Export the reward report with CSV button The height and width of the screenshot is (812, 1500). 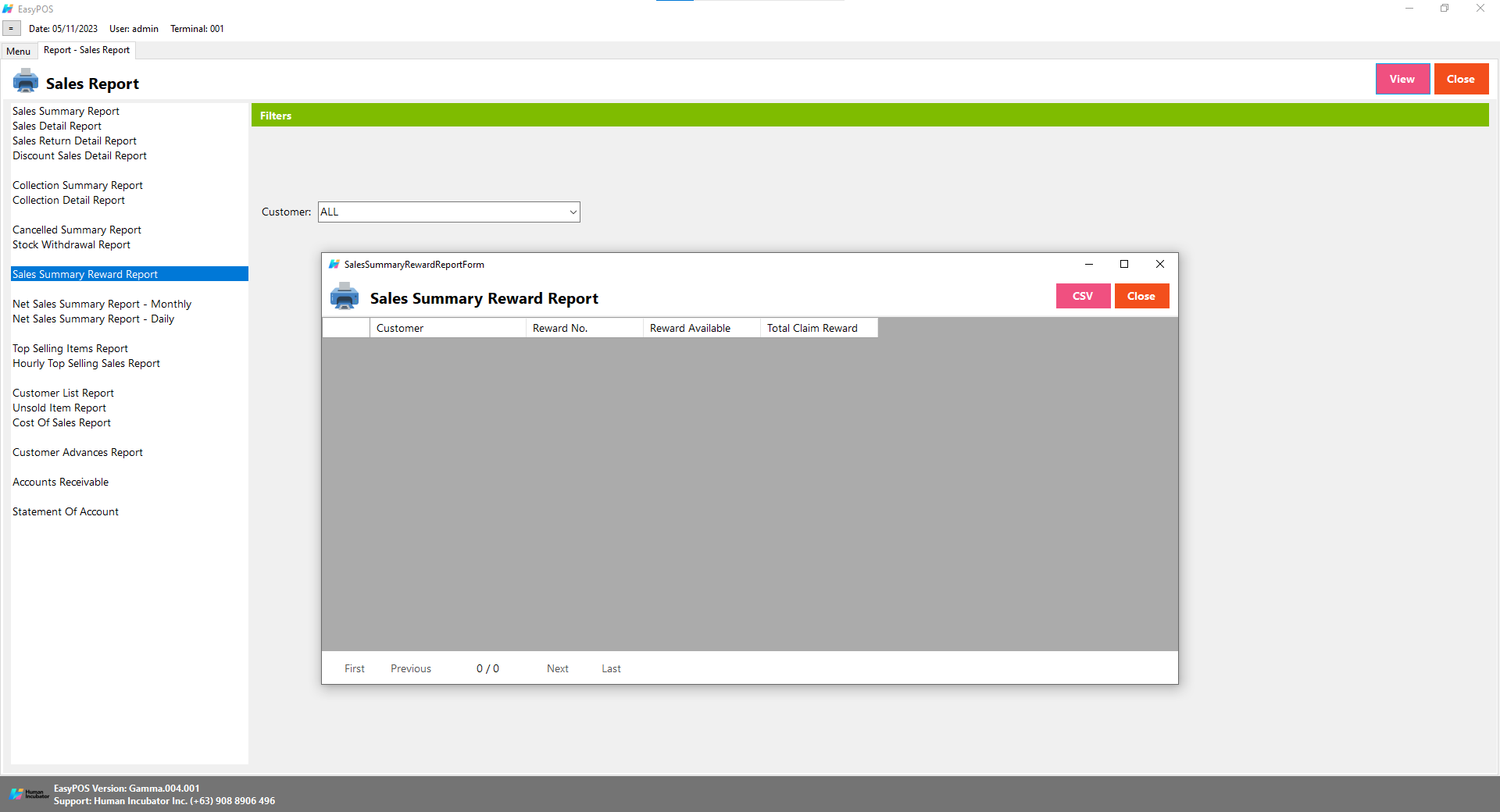(x=1083, y=296)
